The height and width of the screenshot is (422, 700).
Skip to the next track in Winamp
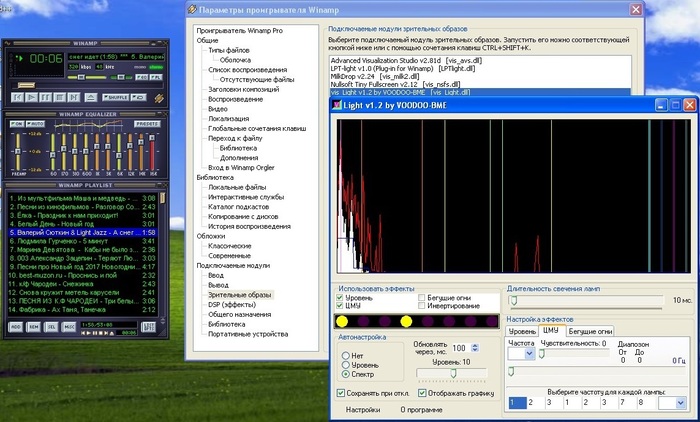[75, 97]
